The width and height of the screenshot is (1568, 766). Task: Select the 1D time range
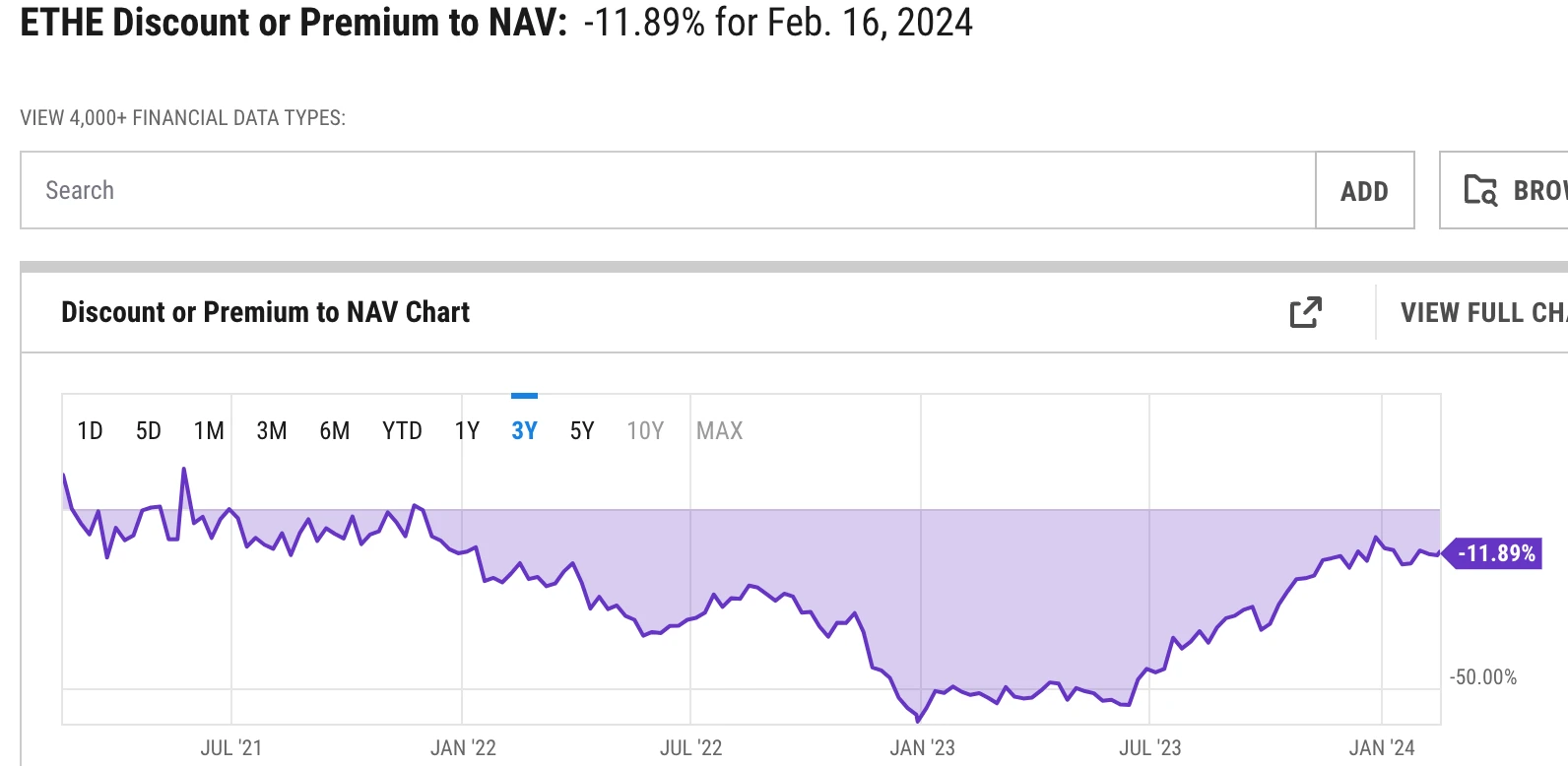[x=90, y=431]
